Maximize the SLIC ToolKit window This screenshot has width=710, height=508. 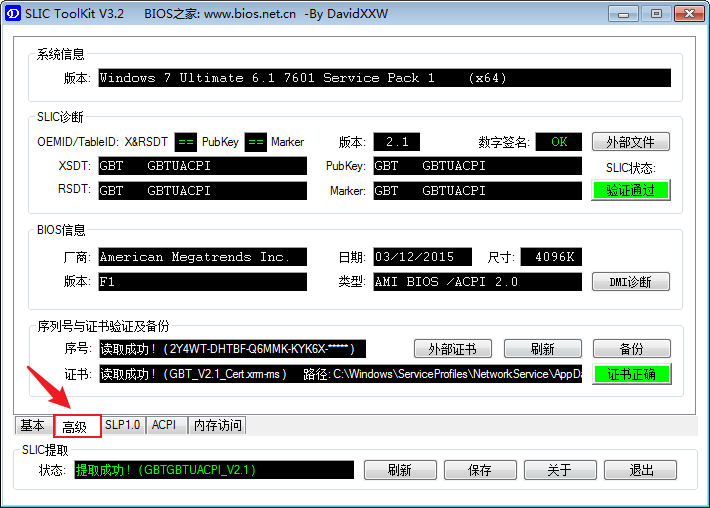(656, 14)
